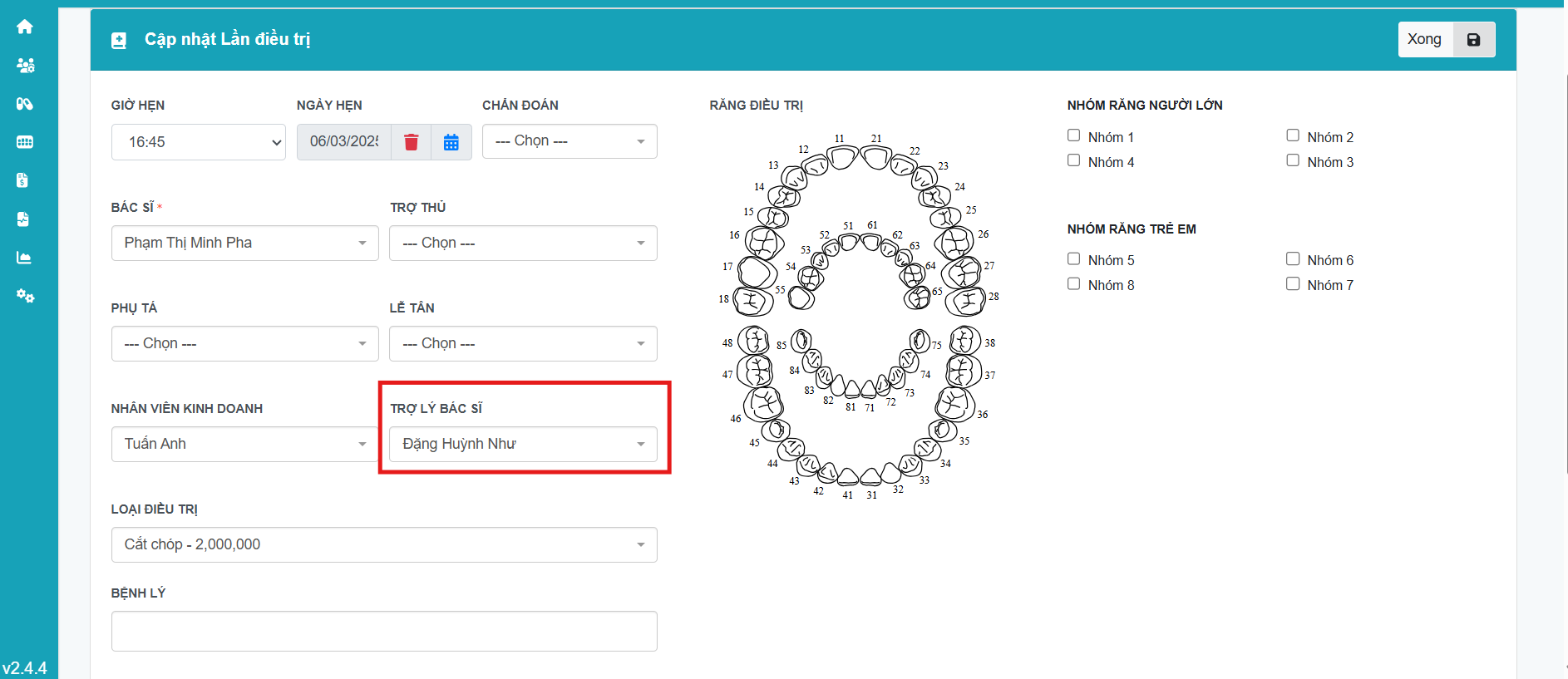Click the save disk icon button
The width and height of the screenshot is (1568, 679).
pos(1473,40)
